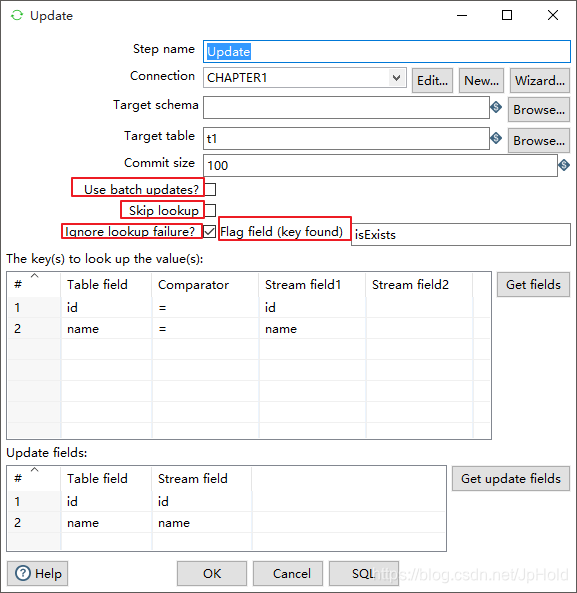Enable Use batch updates checkbox
This screenshot has height=593, width=577.
pyautogui.click(x=210, y=189)
